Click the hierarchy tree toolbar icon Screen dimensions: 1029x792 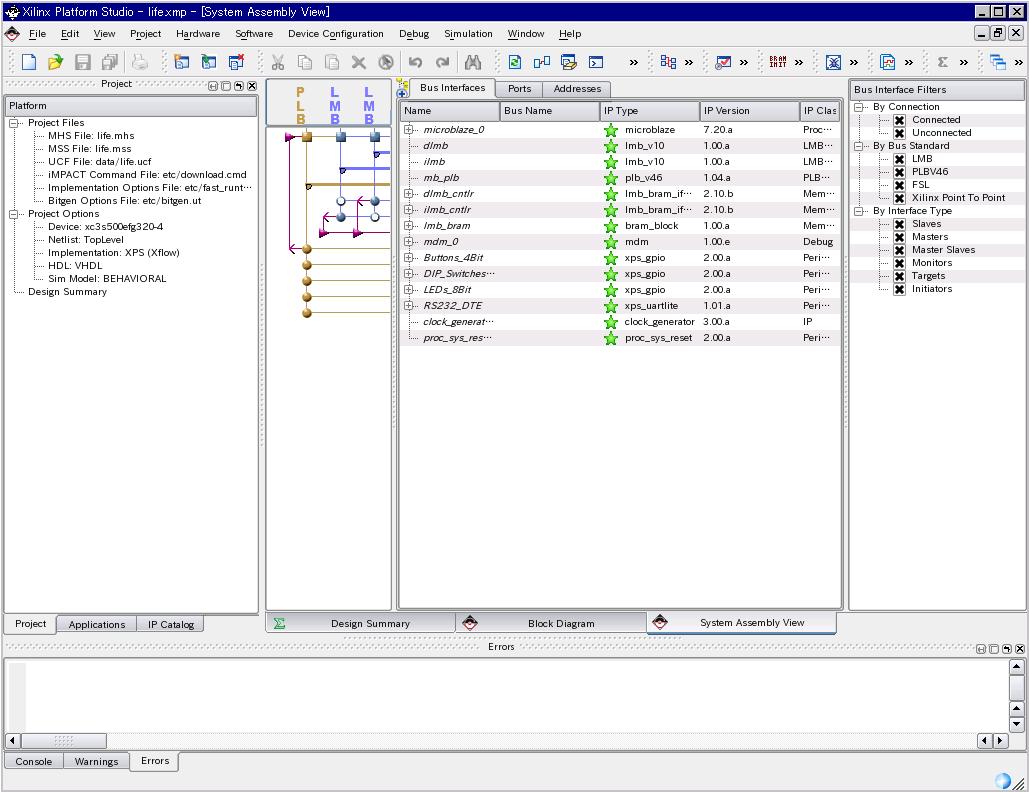[x=668, y=62]
